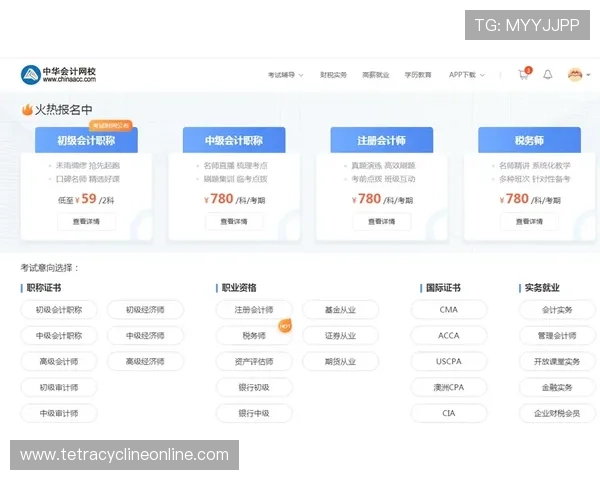View details under 初级会计职称 card
This screenshot has height=480, width=600.
point(86,222)
